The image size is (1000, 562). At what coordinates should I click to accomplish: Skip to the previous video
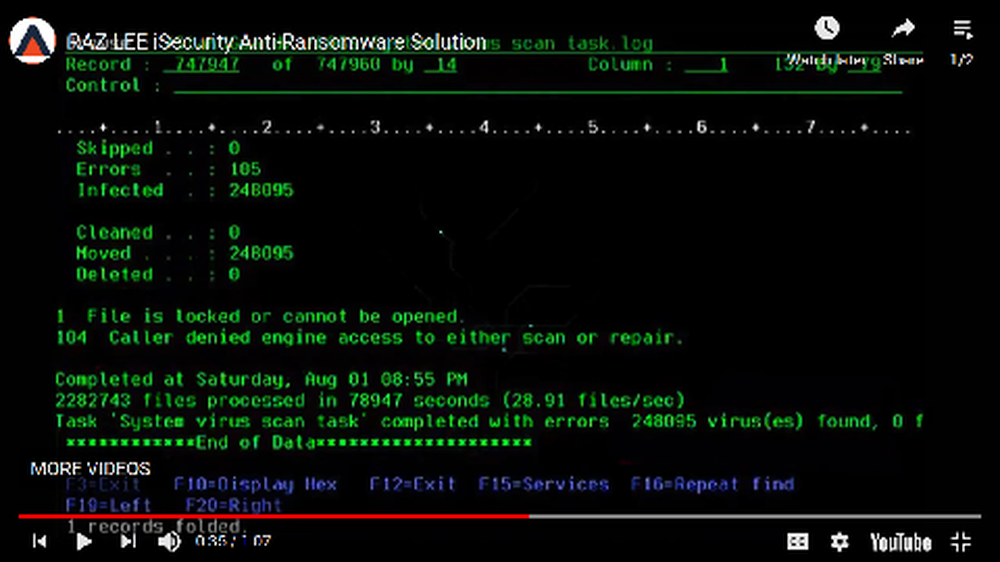pos(40,542)
